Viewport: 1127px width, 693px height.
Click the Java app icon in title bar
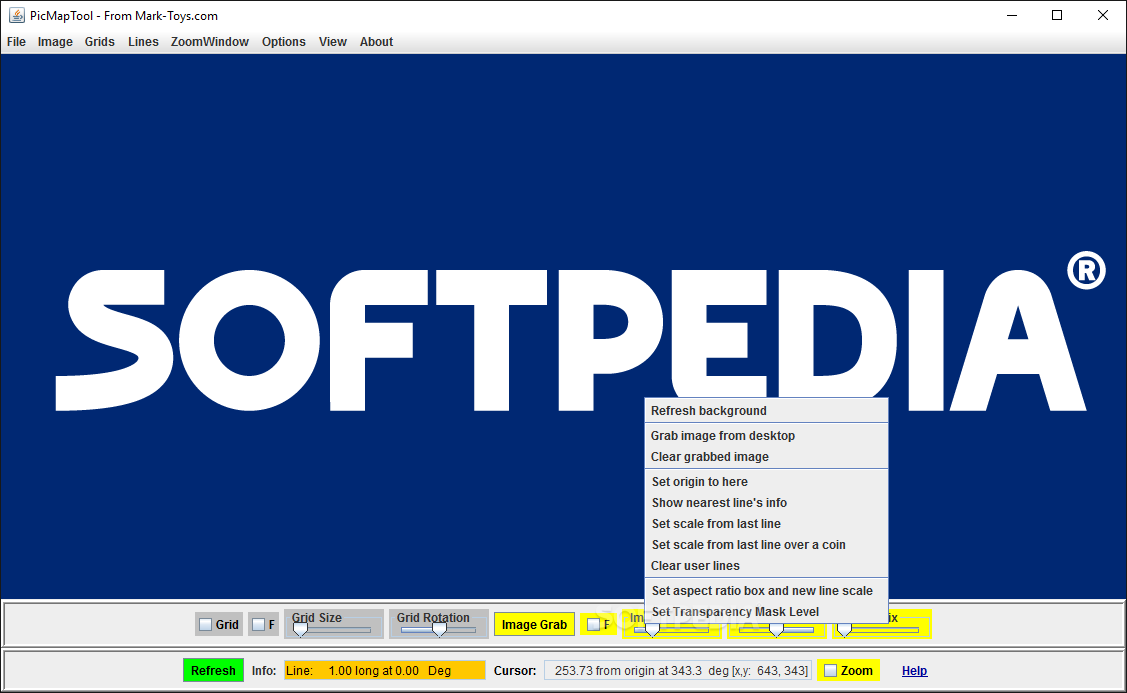(x=17, y=15)
